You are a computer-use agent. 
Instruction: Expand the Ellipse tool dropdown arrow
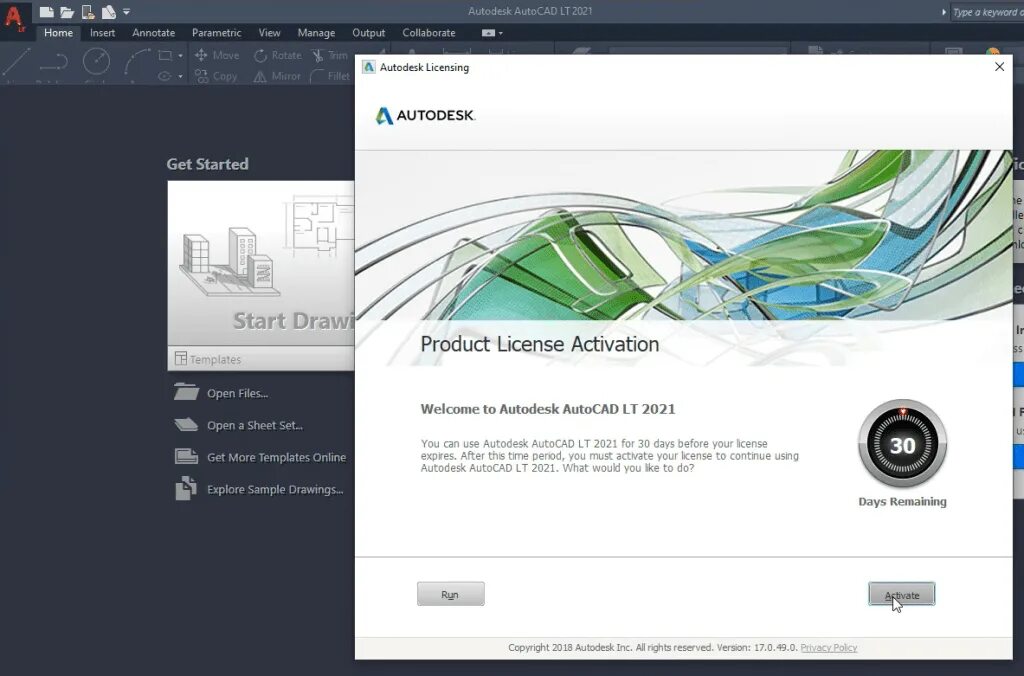pos(180,76)
